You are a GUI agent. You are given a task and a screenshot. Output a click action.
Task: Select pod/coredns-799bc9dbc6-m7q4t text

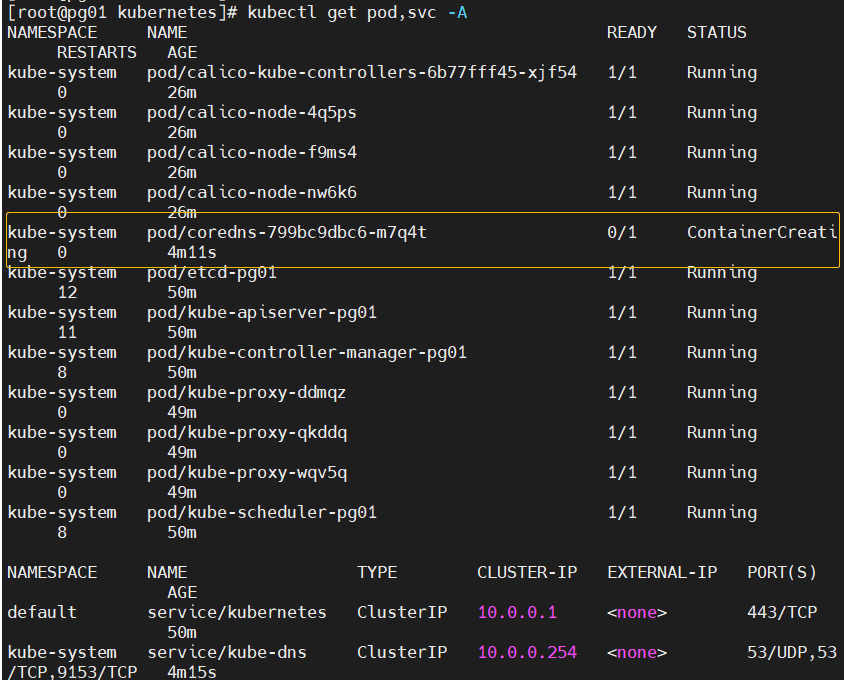click(x=286, y=233)
